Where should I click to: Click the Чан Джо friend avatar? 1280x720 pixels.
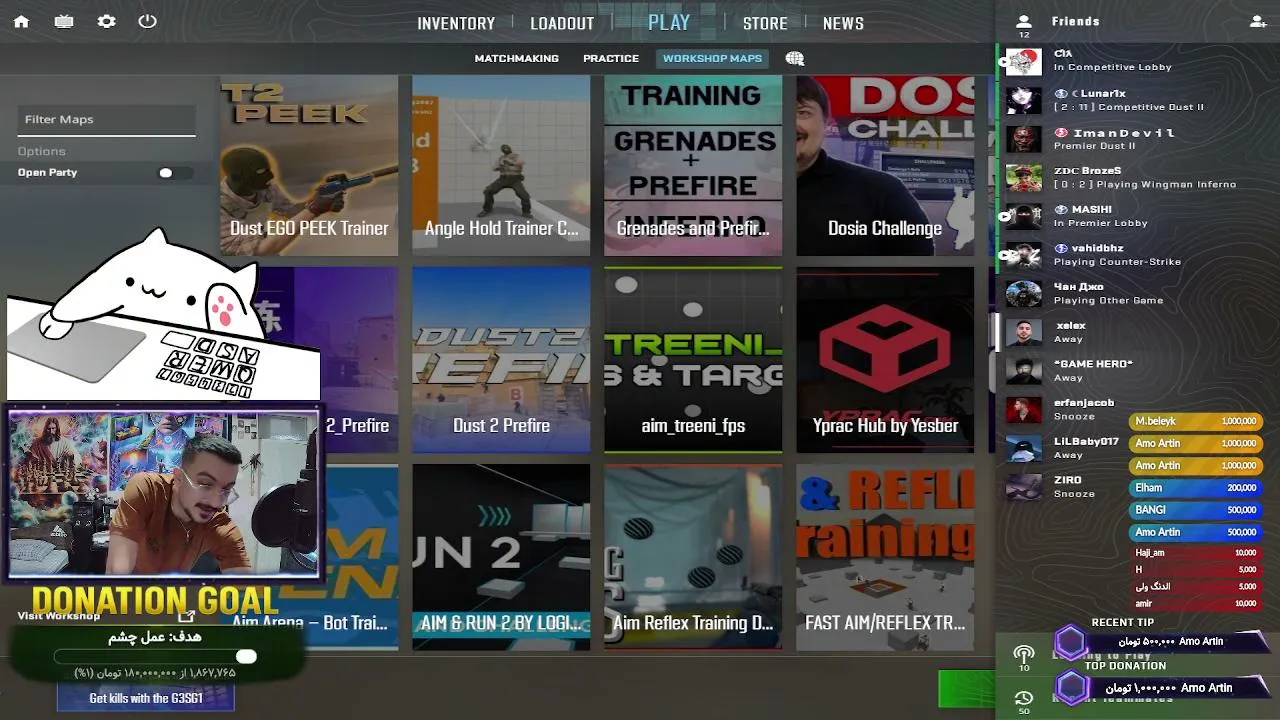(1023, 294)
